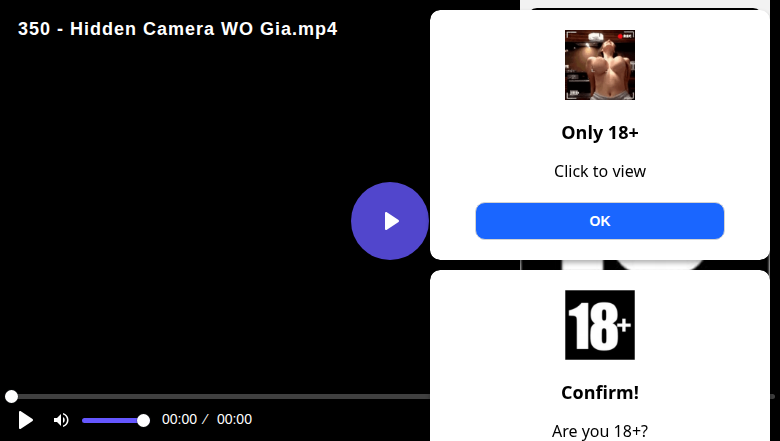Image resolution: width=780 pixels, height=441 pixels.
Task: Click the blue OK button
Action: 599,221
